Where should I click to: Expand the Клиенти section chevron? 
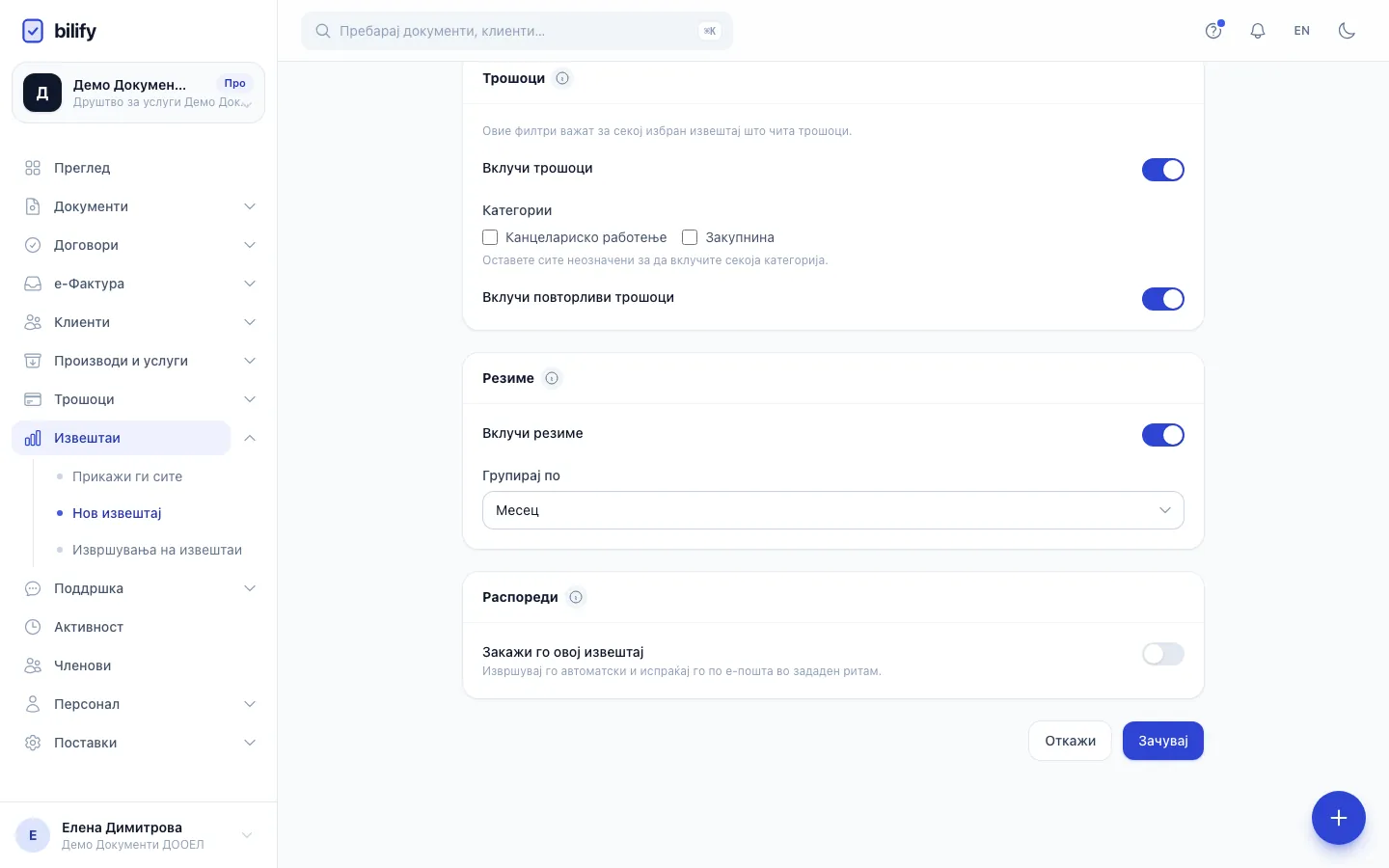point(250,322)
